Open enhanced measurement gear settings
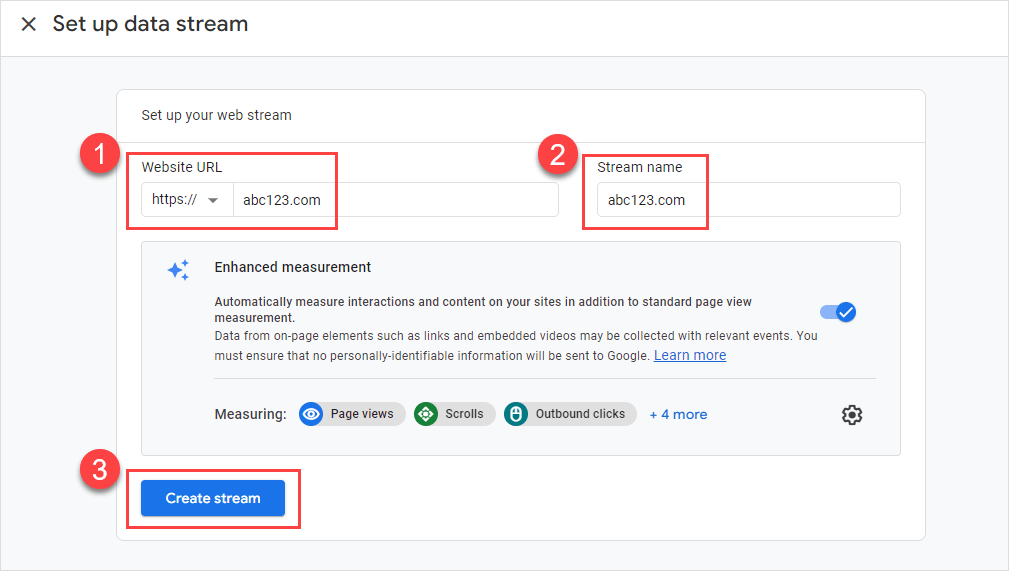 (x=851, y=415)
